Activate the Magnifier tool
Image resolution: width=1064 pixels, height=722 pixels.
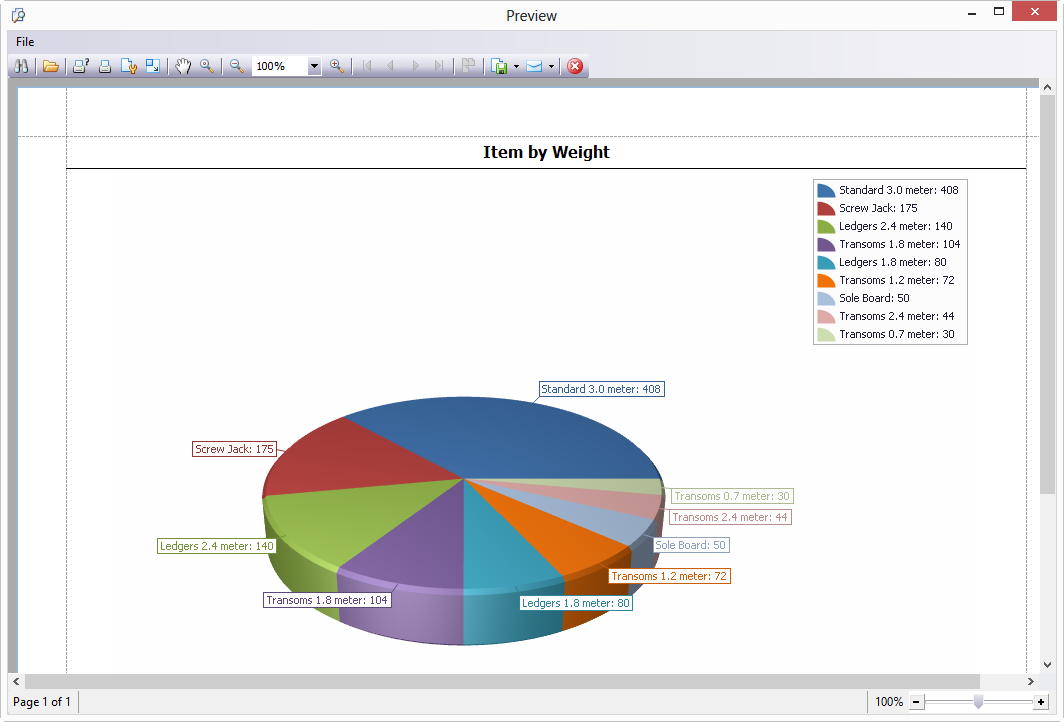click(207, 66)
